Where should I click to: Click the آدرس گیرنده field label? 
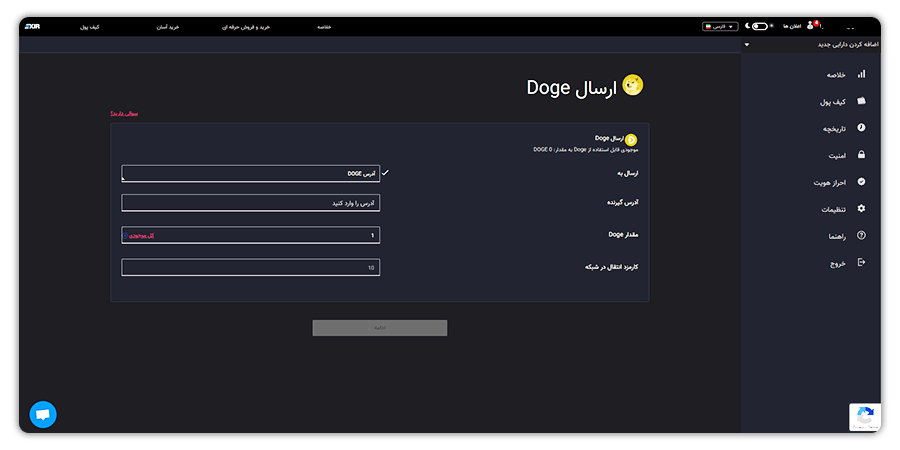[623, 203]
